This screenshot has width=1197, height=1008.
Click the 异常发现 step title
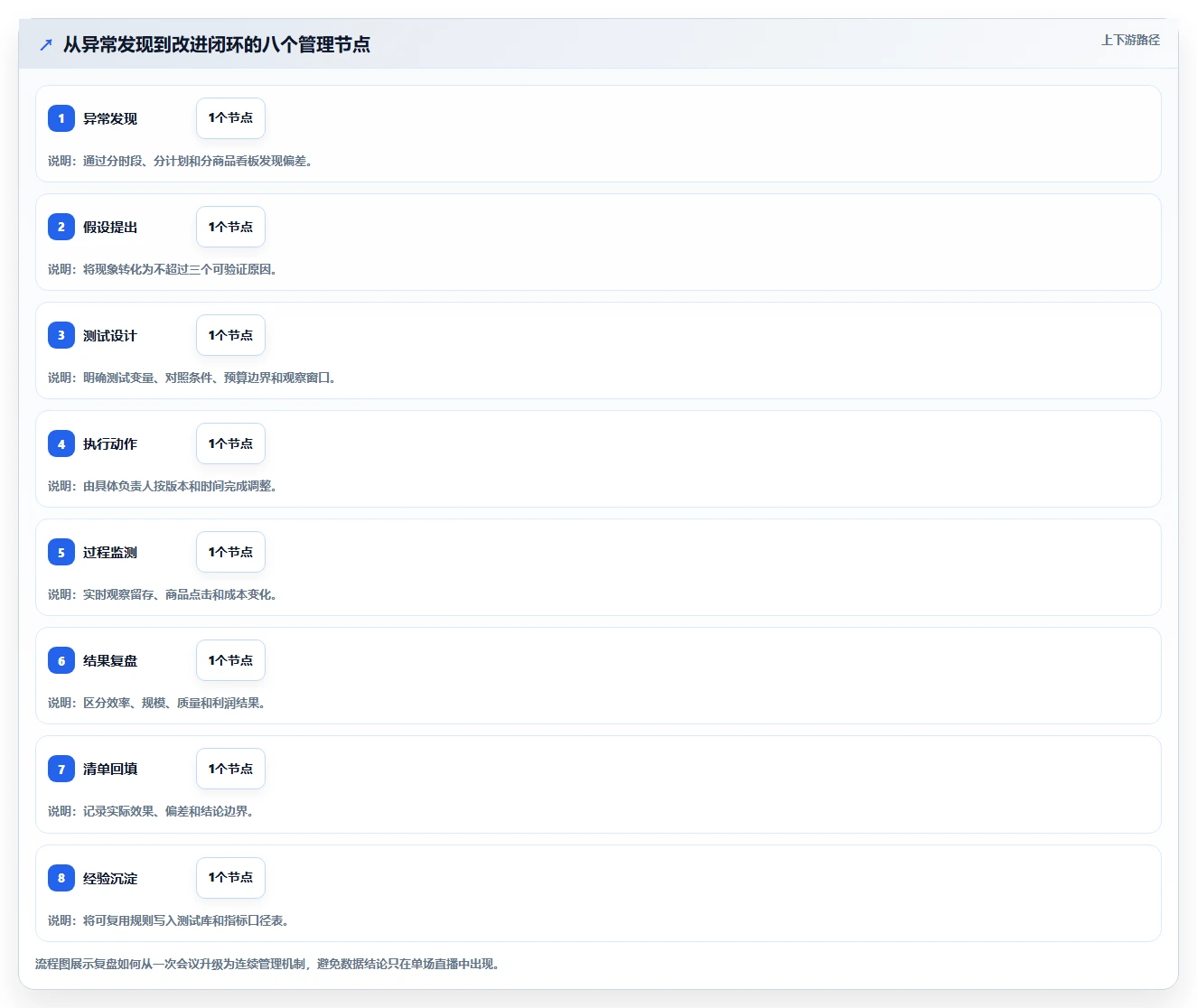point(110,118)
